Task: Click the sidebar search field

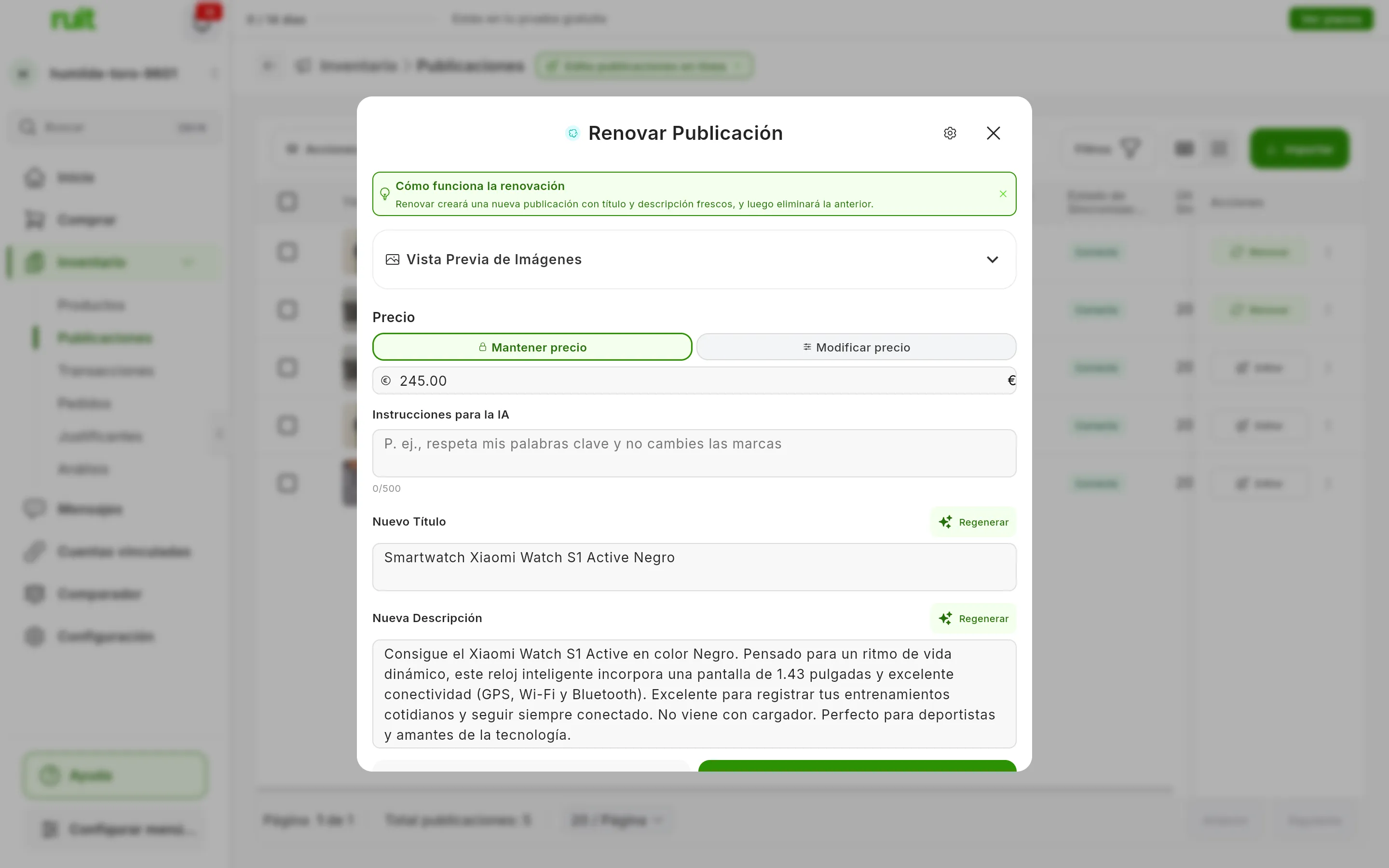Action: coord(114,127)
